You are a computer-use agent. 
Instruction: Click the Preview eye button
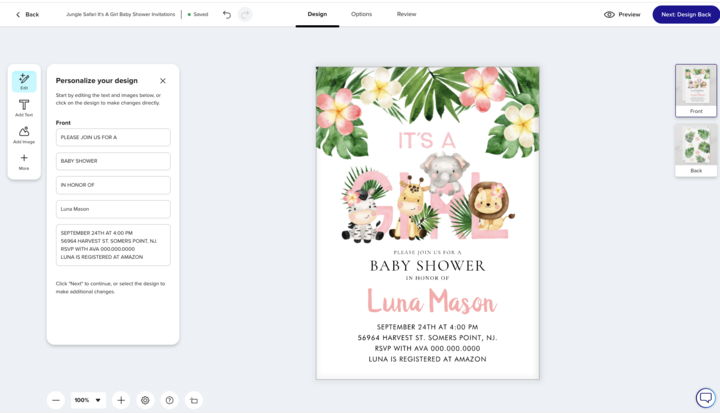[x=622, y=14]
